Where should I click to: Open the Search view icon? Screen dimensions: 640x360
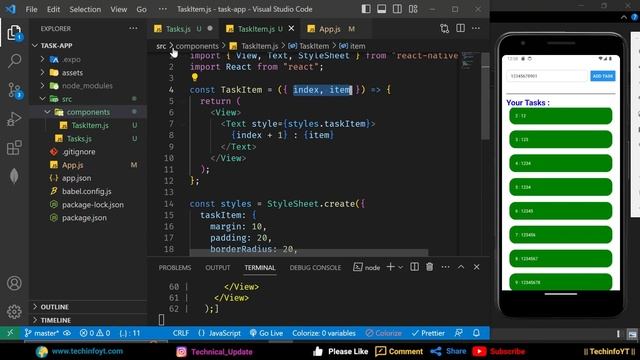(14, 61)
